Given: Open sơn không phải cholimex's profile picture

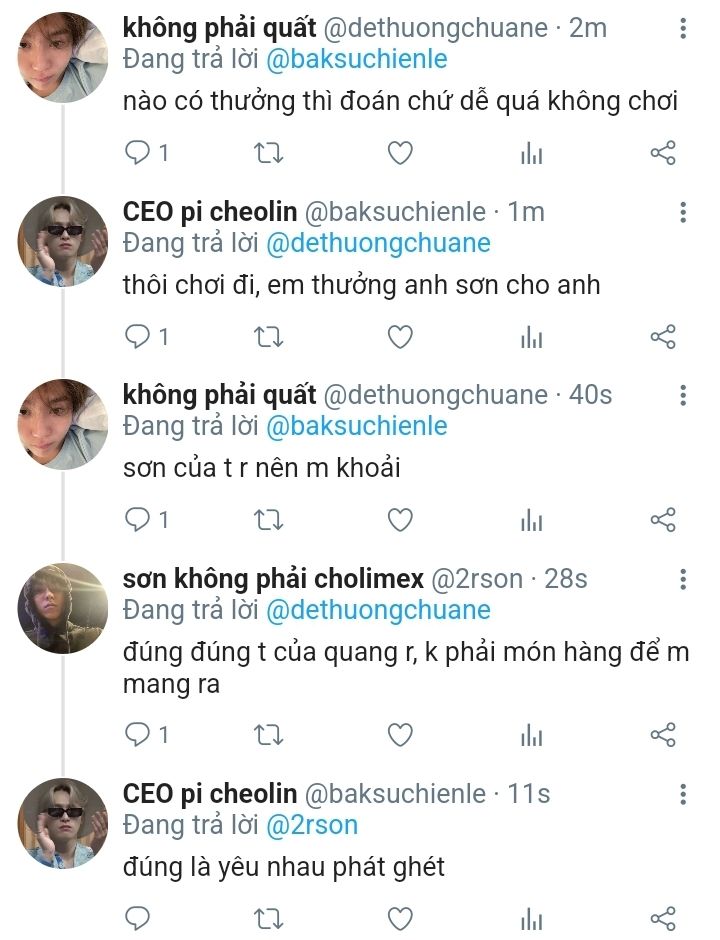Looking at the screenshot, I should [62, 609].
